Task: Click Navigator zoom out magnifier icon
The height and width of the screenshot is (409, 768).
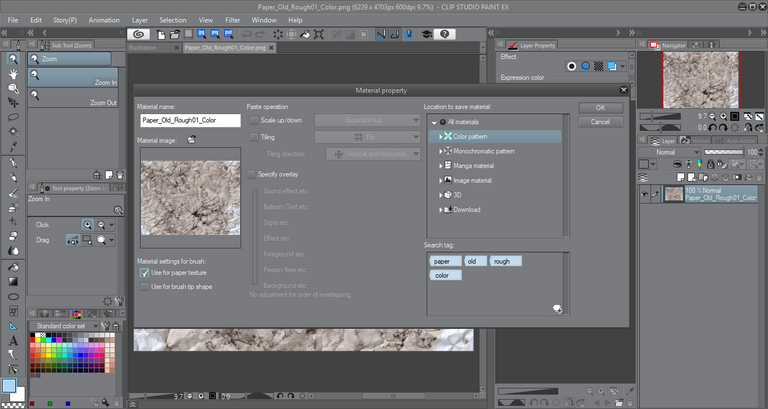Action: coord(713,117)
